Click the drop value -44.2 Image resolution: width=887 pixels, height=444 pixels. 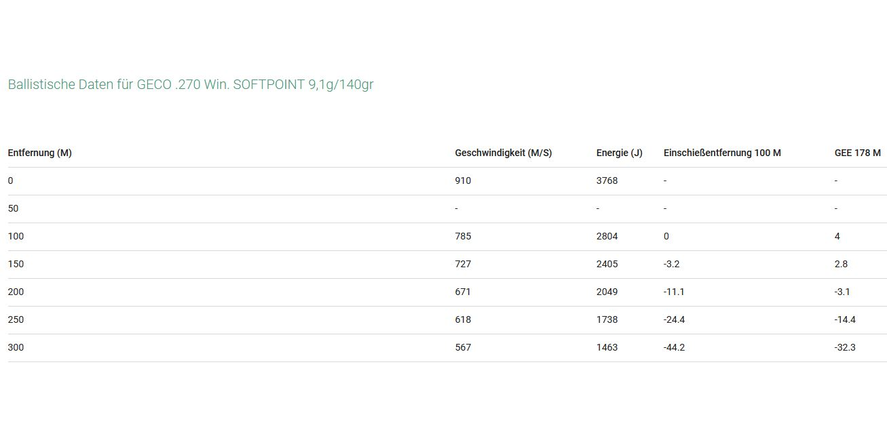[674, 348]
